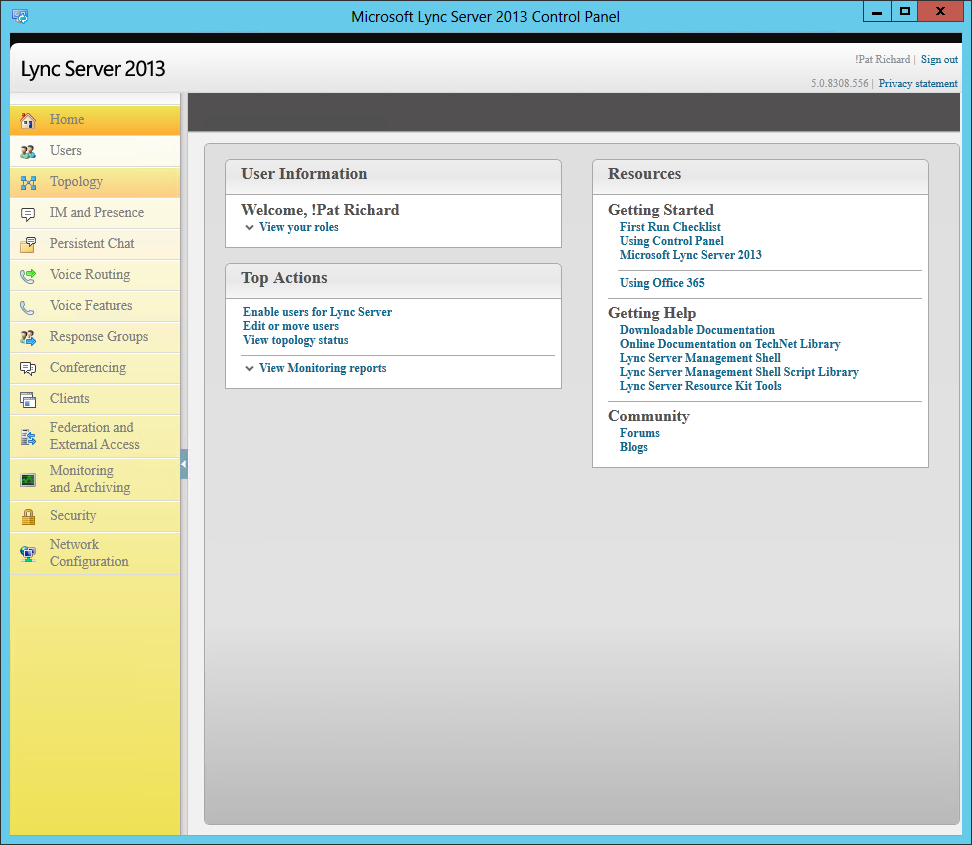Viewport: 972px width, 845px height.
Task: Expand the View Monitoring reports chevron
Action: pyautogui.click(x=249, y=368)
